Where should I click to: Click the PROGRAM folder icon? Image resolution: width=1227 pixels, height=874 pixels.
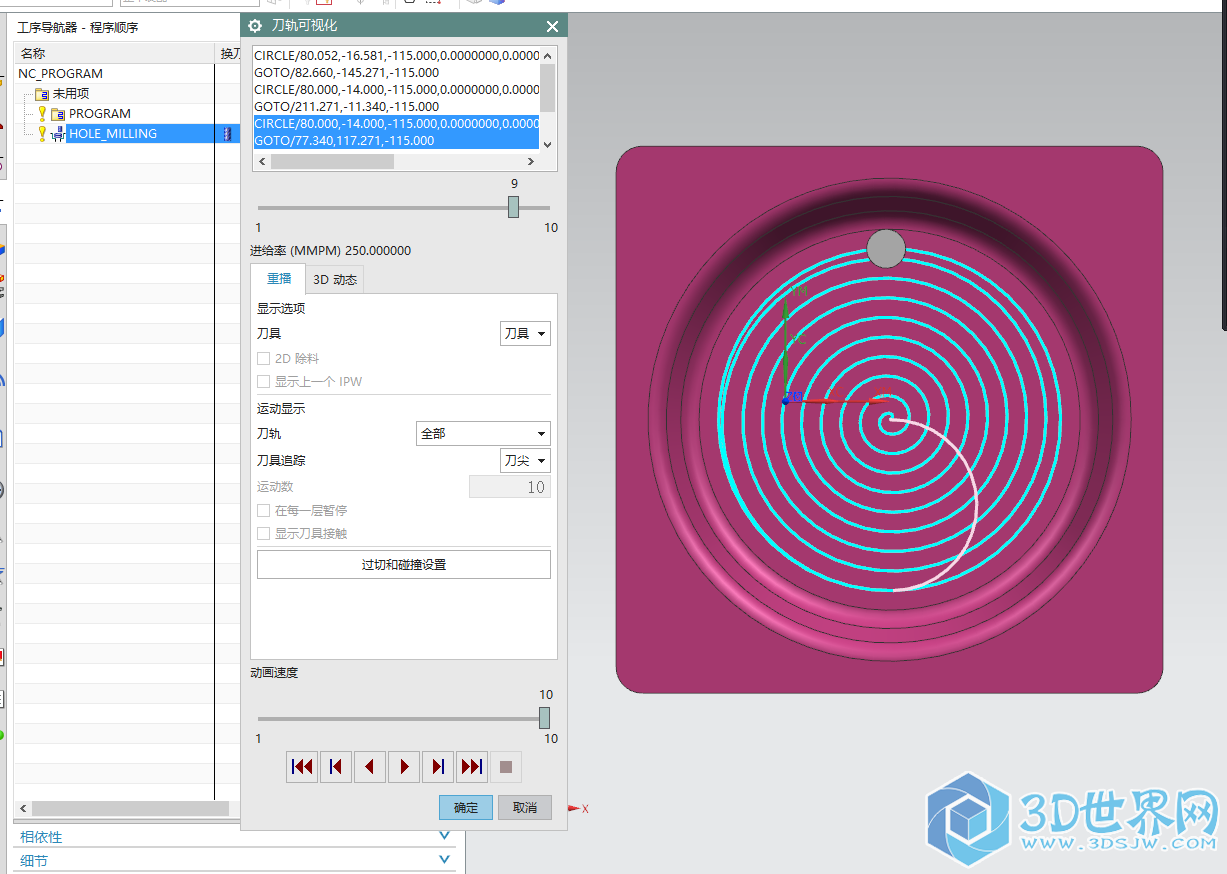point(58,114)
